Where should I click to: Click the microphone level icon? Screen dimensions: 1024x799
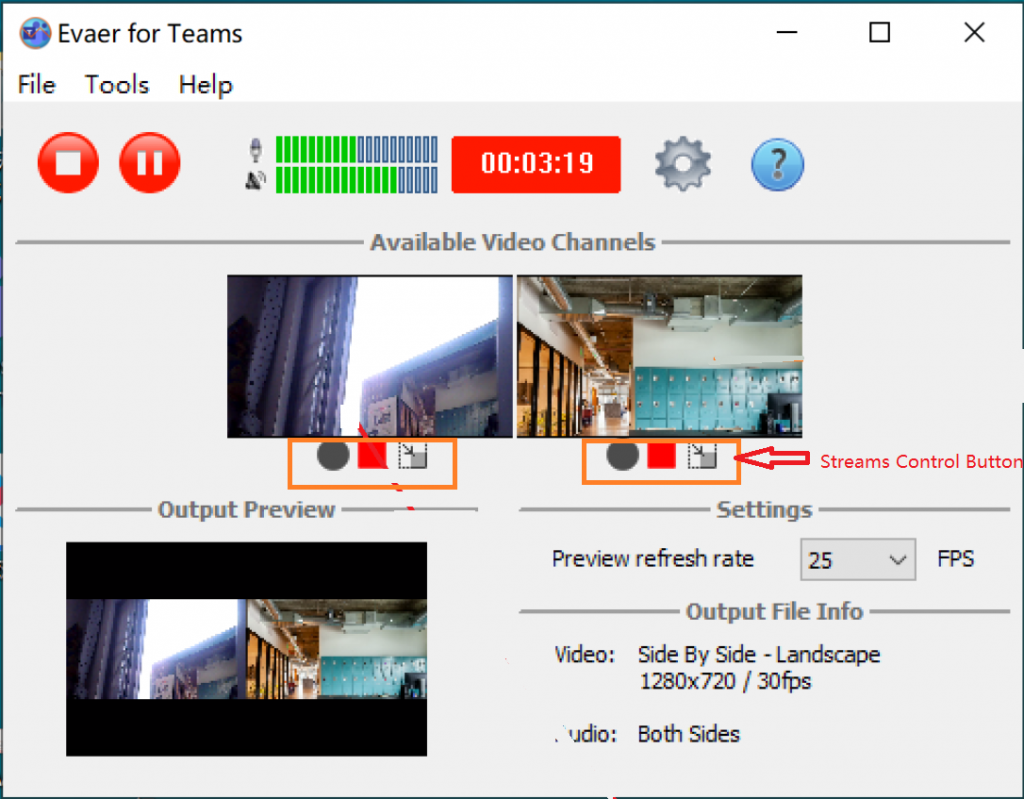pos(256,150)
